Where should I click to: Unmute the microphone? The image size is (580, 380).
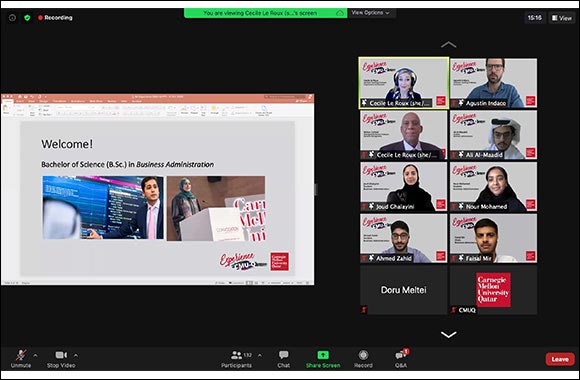pos(21,359)
